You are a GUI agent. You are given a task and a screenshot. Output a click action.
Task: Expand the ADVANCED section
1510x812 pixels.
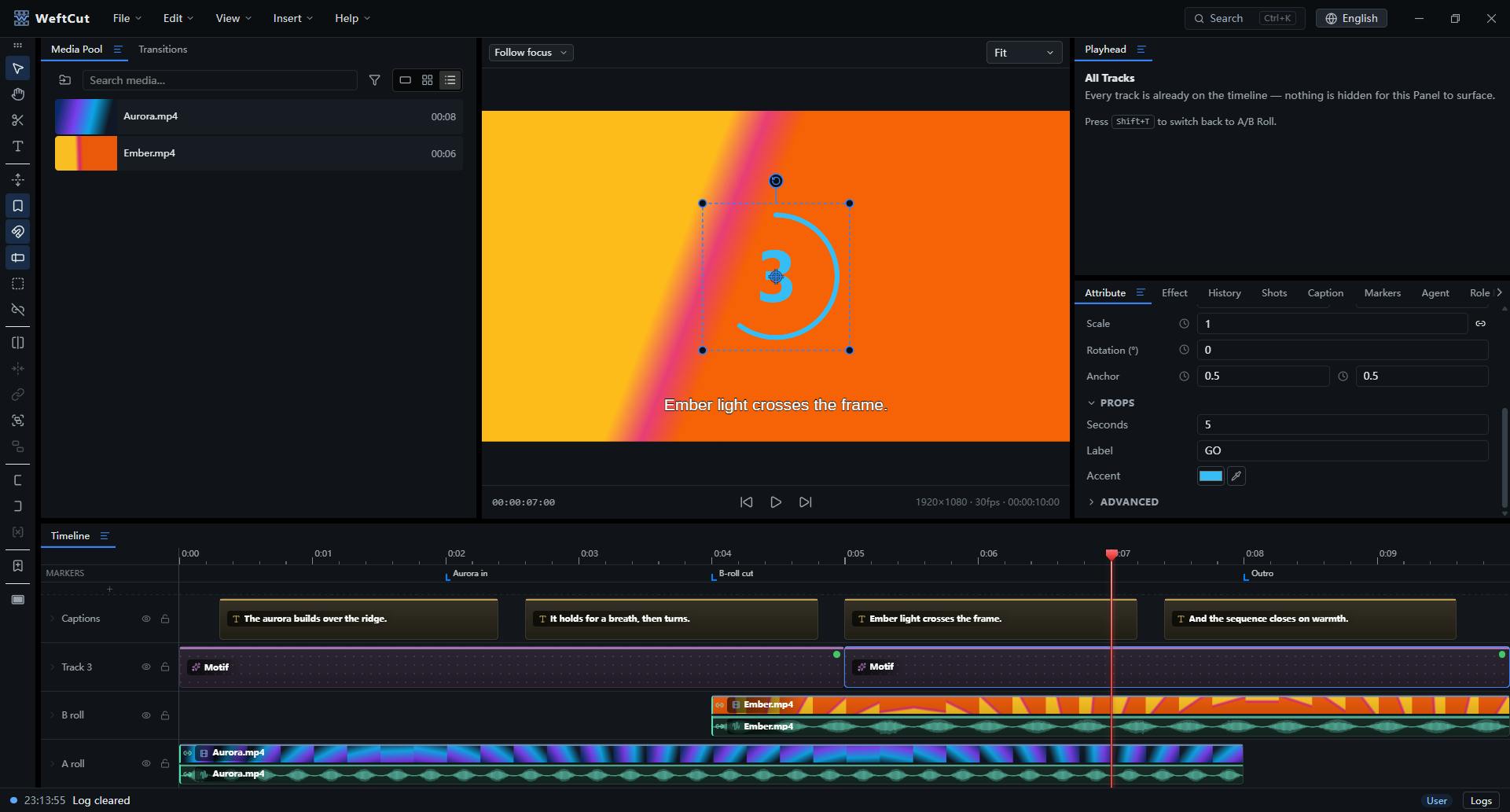pos(1122,502)
